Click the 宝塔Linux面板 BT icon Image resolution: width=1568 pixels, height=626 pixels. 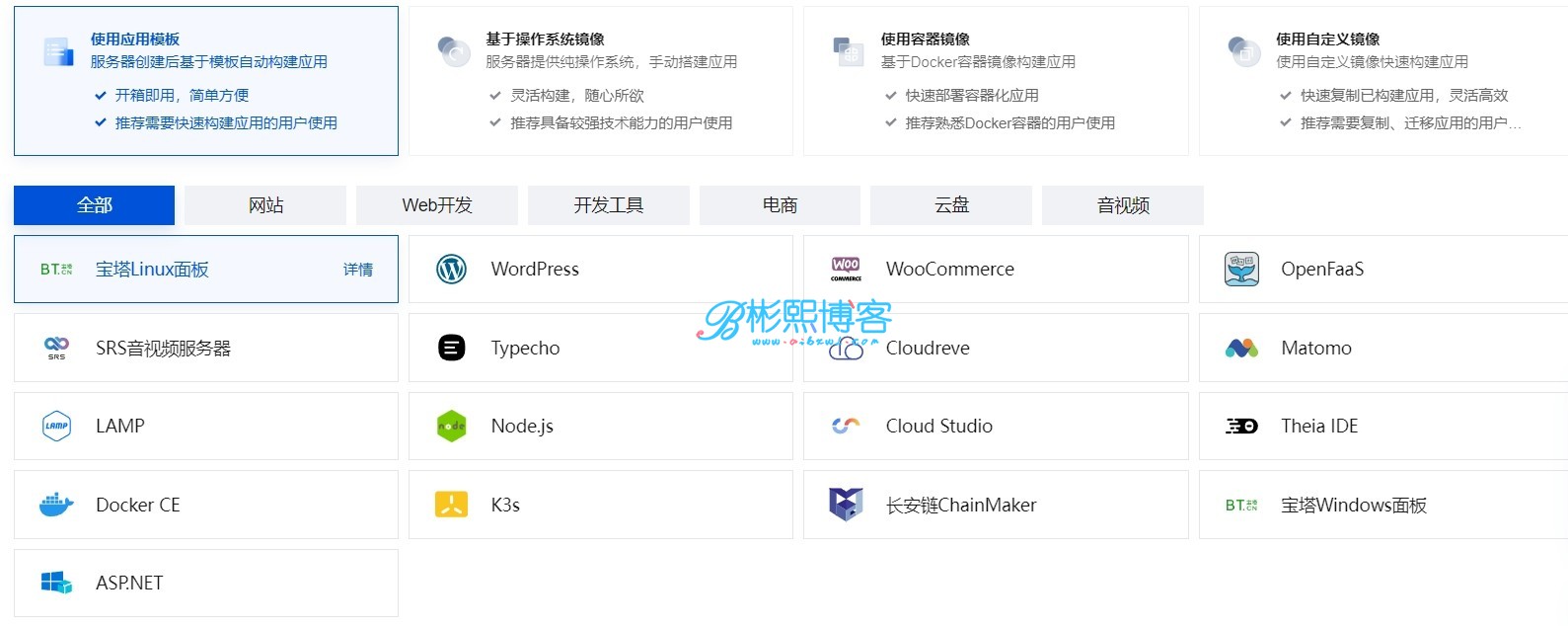56,269
